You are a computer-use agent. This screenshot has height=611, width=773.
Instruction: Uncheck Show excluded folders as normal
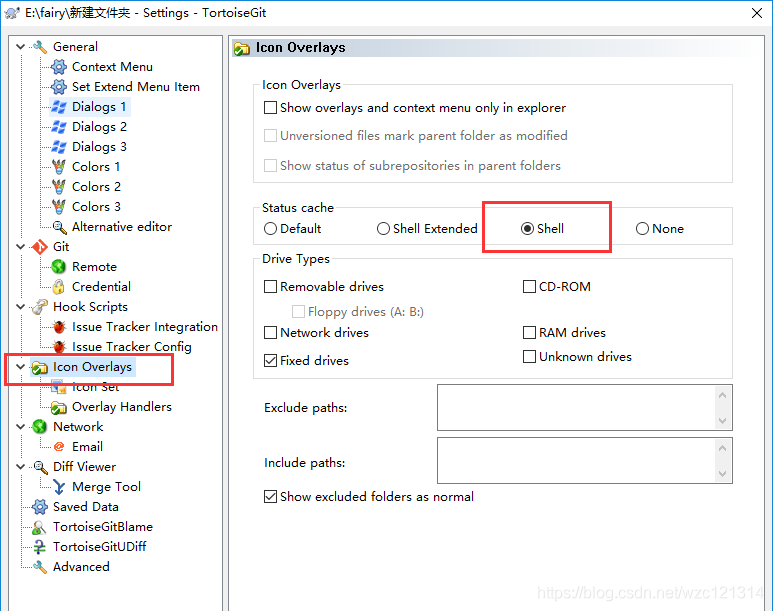coord(270,497)
